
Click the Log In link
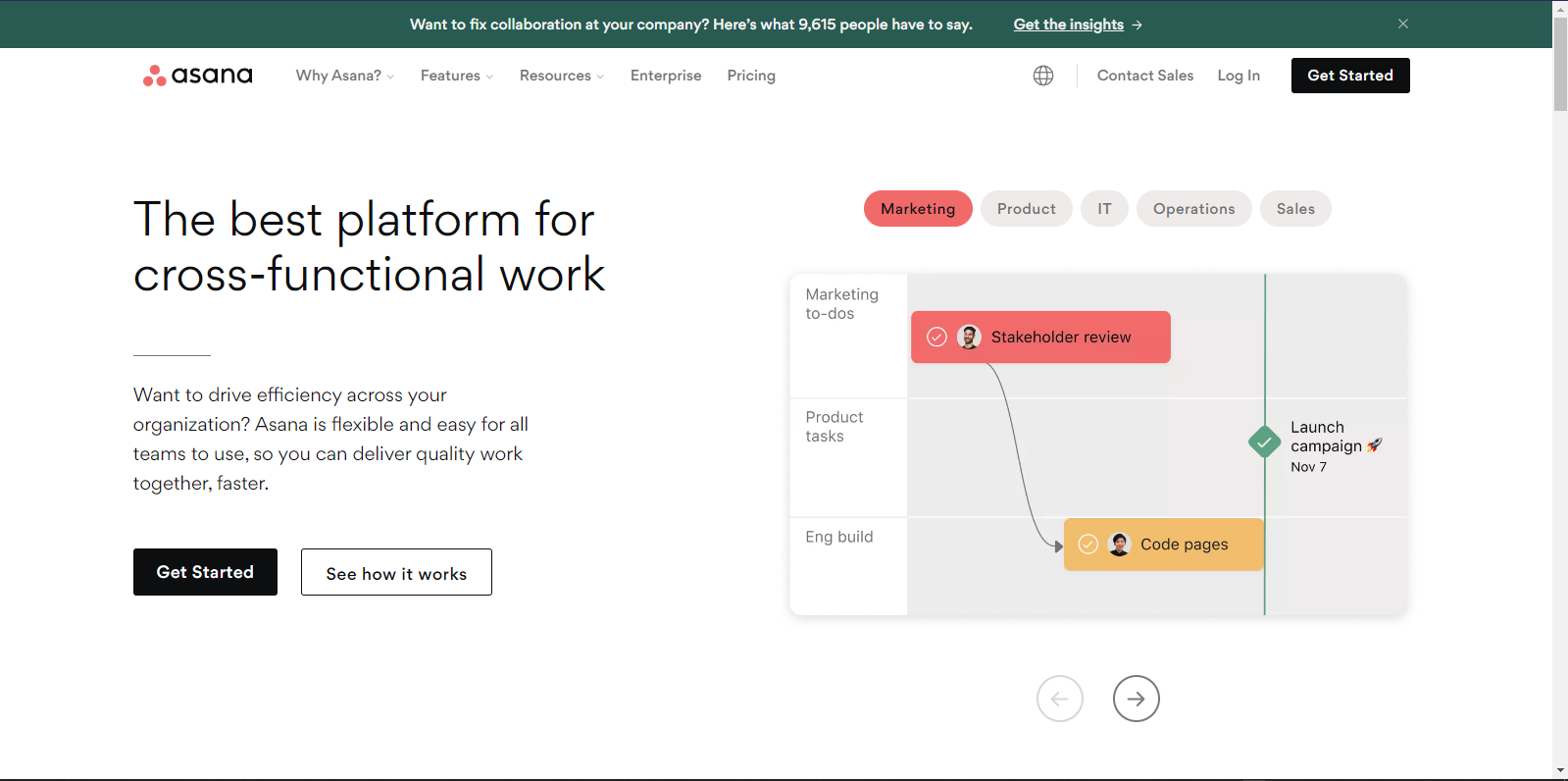point(1239,76)
